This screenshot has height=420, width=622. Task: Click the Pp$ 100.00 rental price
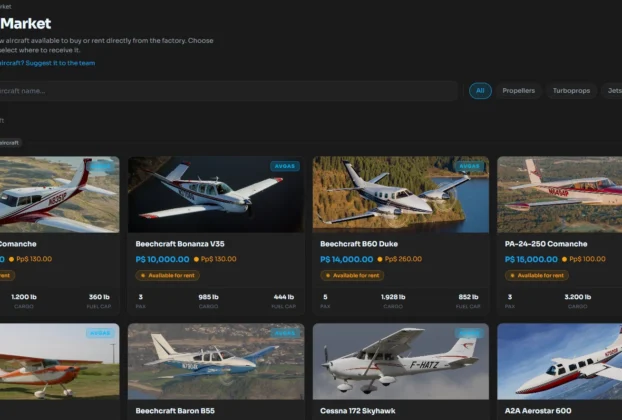pos(587,259)
